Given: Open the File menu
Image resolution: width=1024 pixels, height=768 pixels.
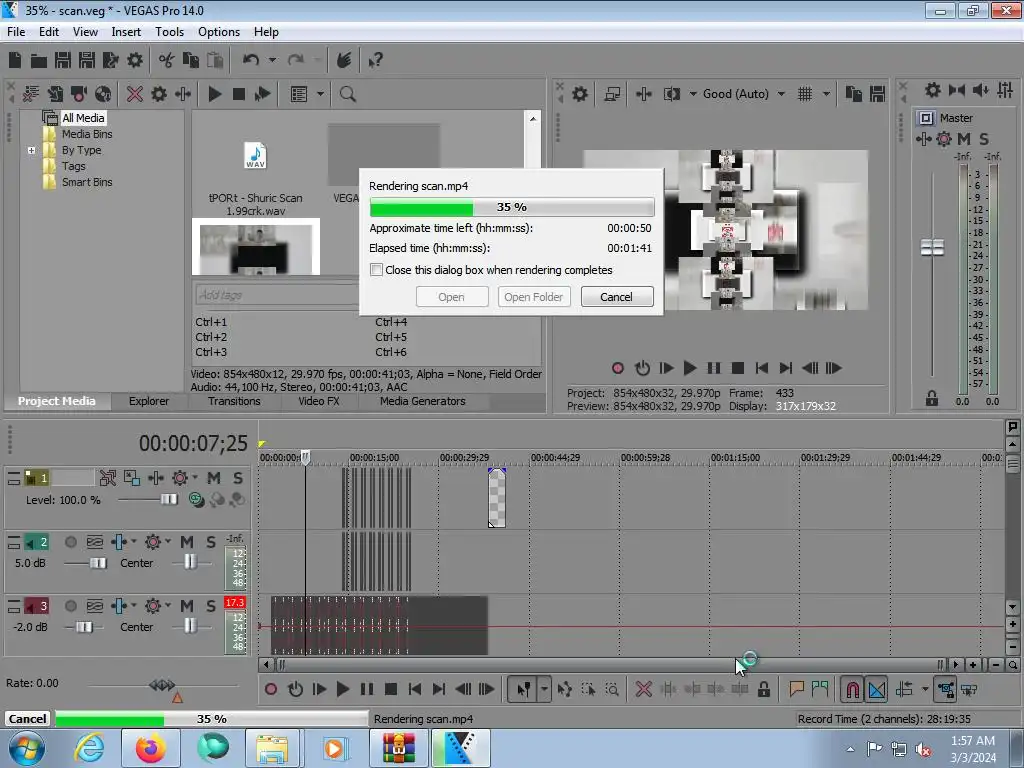Looking at the screenshot, I should pos(16,31).
